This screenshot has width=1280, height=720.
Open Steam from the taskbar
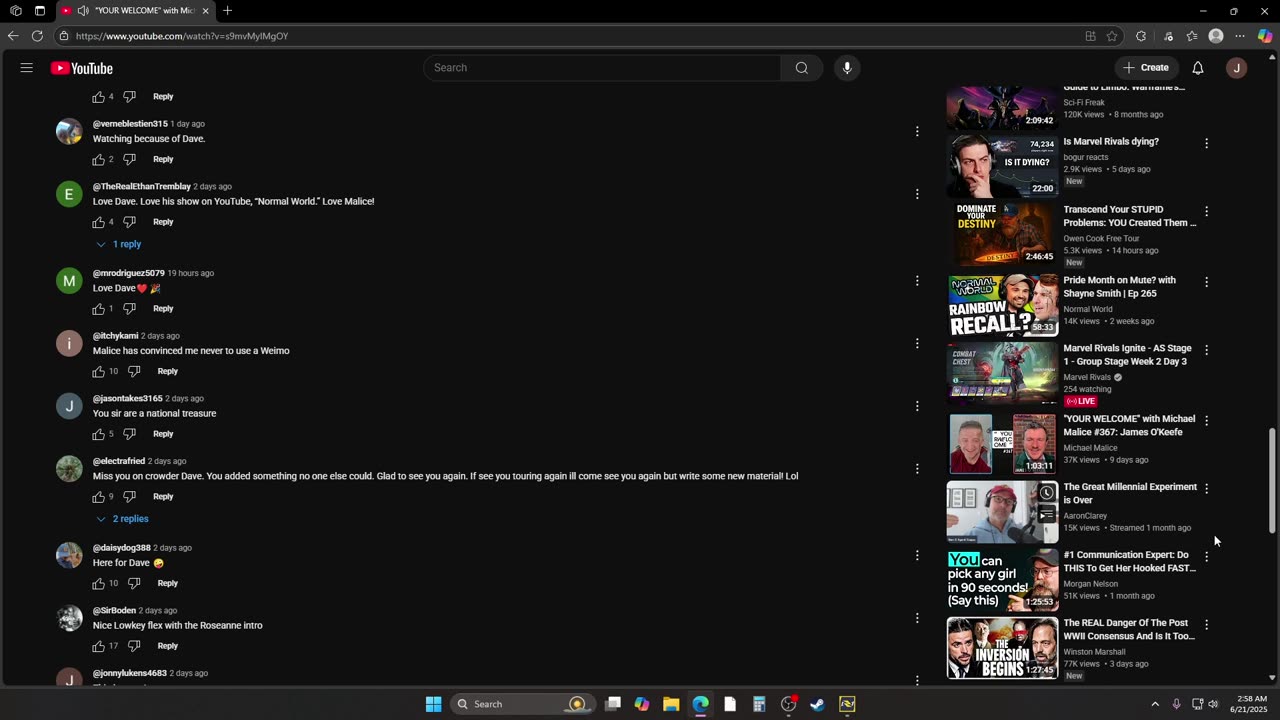click(x=817, y=704)
